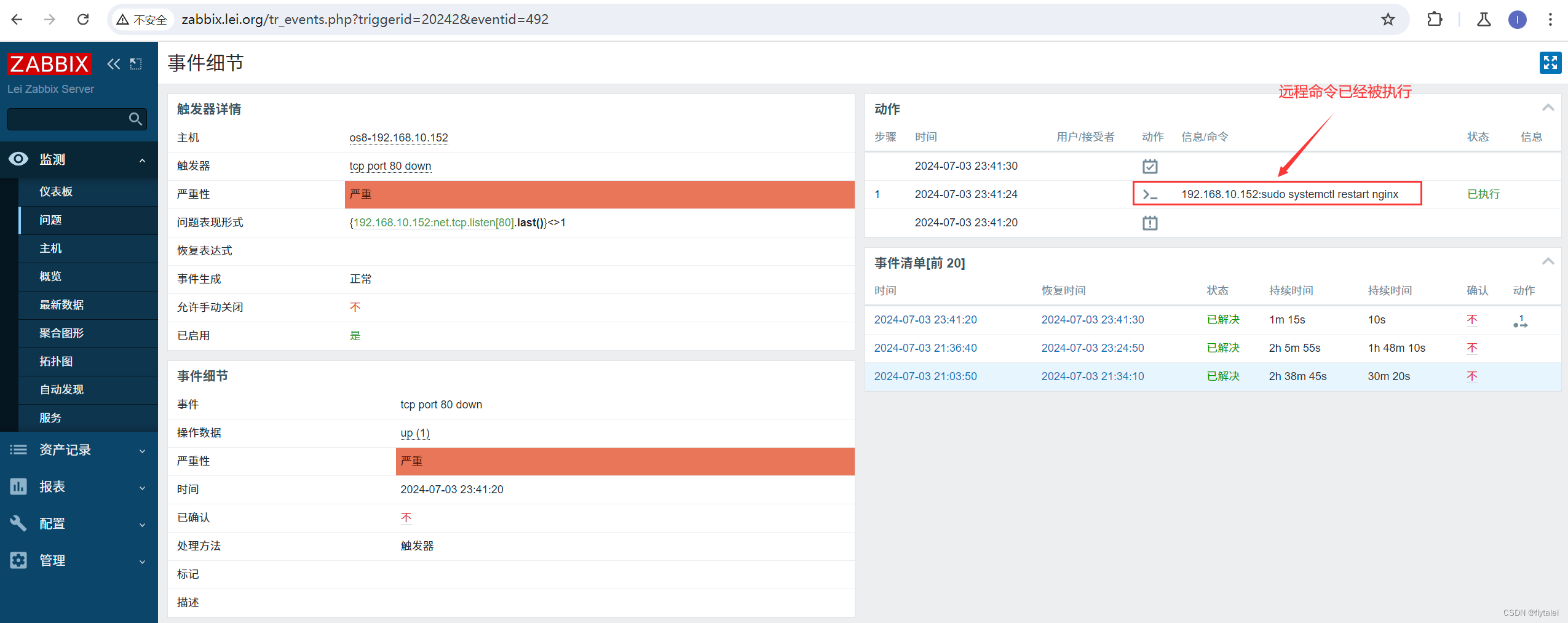Viewport: 1568px width, 623px height.
Task: Click the browser back arrow
Action: [17, 20]
